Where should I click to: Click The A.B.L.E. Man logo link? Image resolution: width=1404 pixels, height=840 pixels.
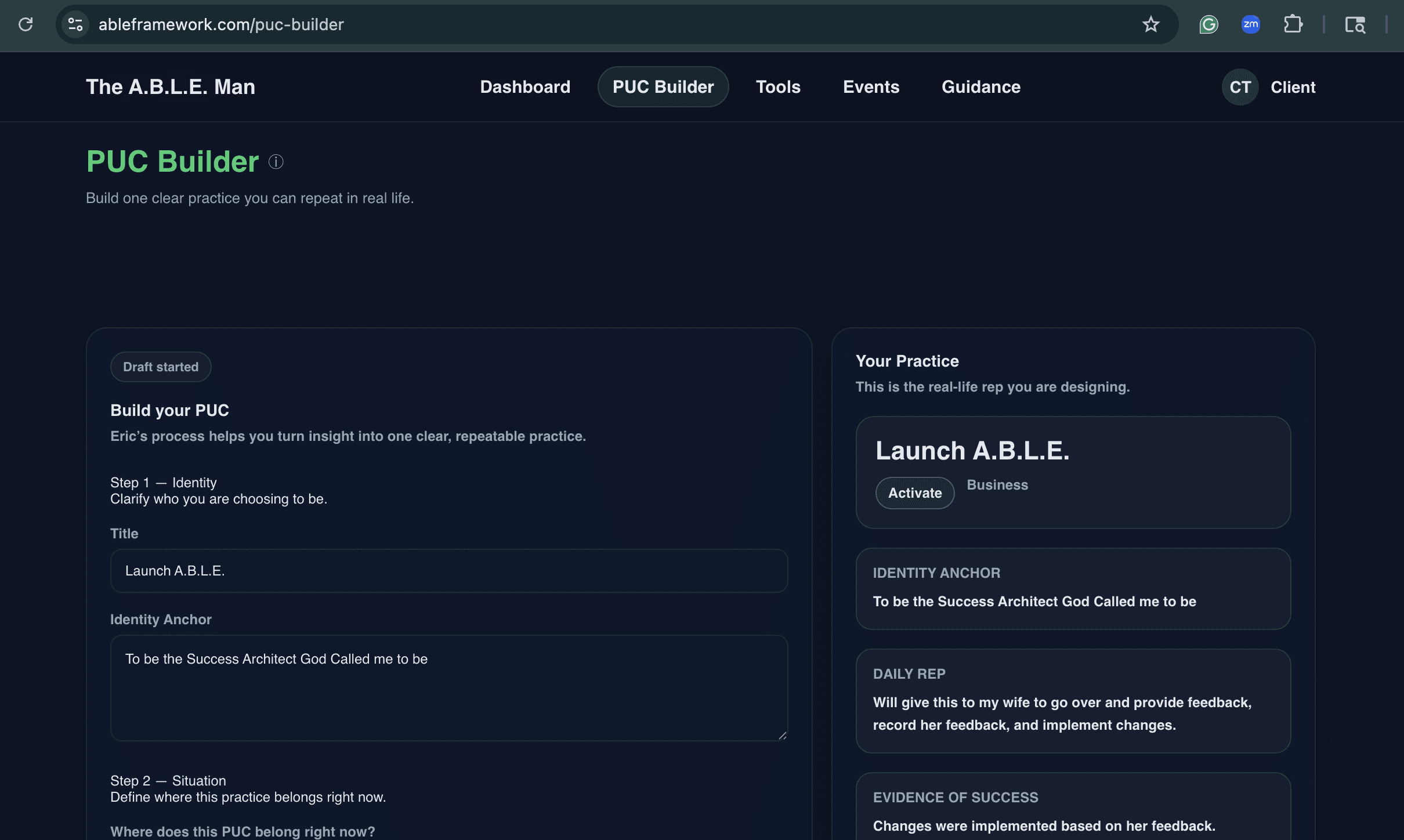tap(171, 87)
